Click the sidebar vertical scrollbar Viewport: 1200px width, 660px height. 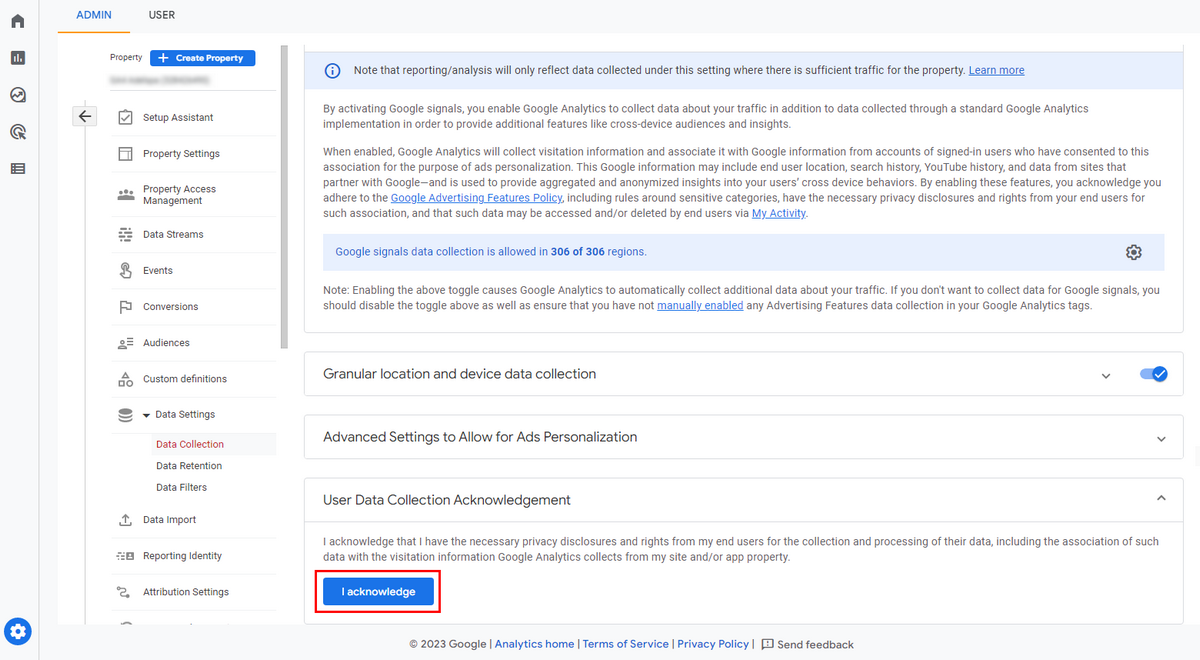tap(284, 195)
